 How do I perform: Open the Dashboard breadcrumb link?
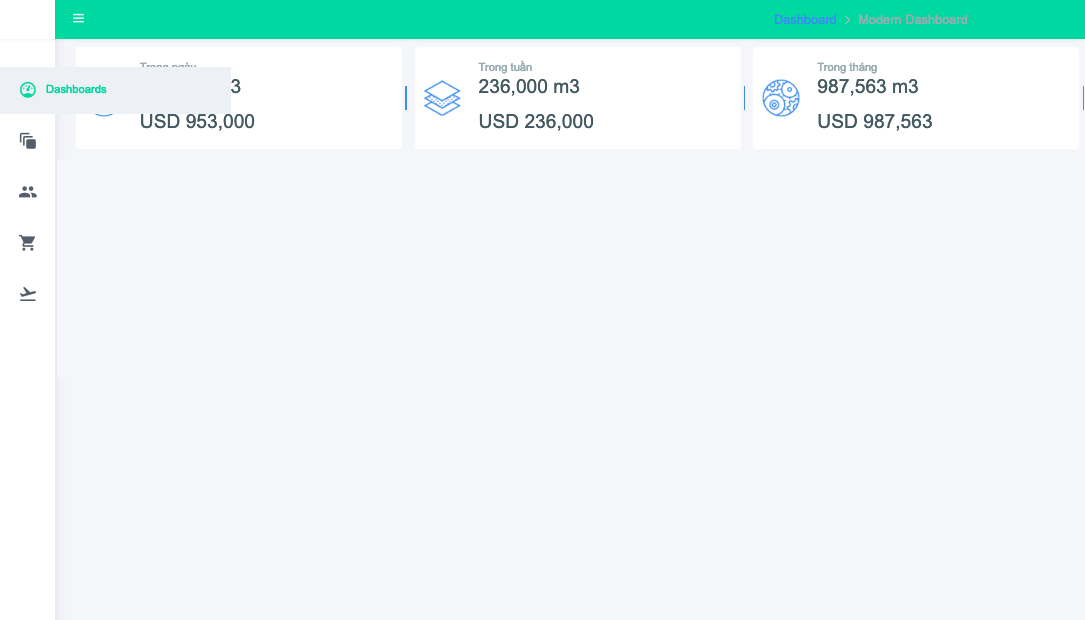pyautogui.click(x=805, y=19)
